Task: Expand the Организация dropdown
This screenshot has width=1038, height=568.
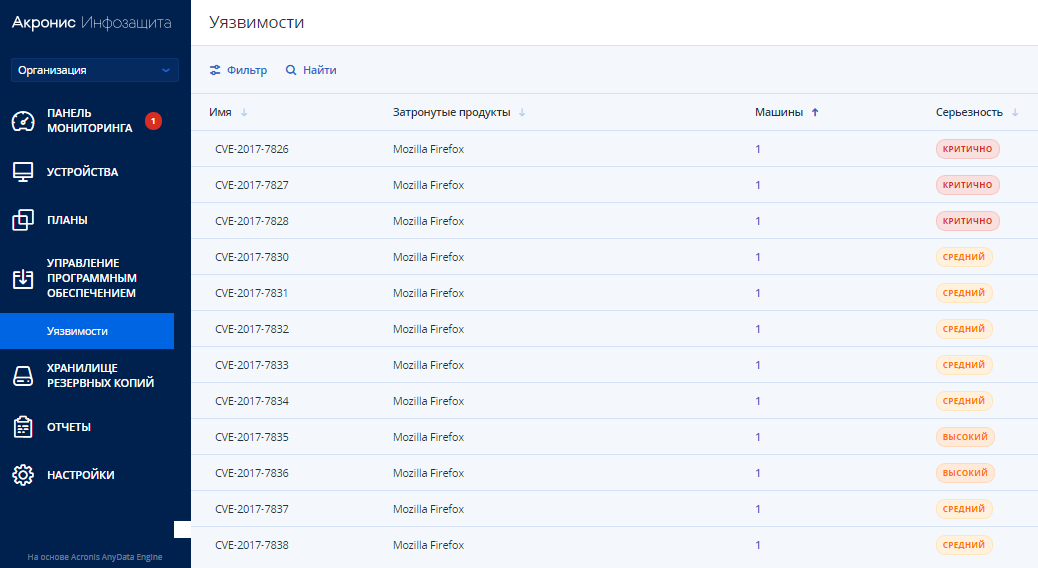Action: (95, 70)
